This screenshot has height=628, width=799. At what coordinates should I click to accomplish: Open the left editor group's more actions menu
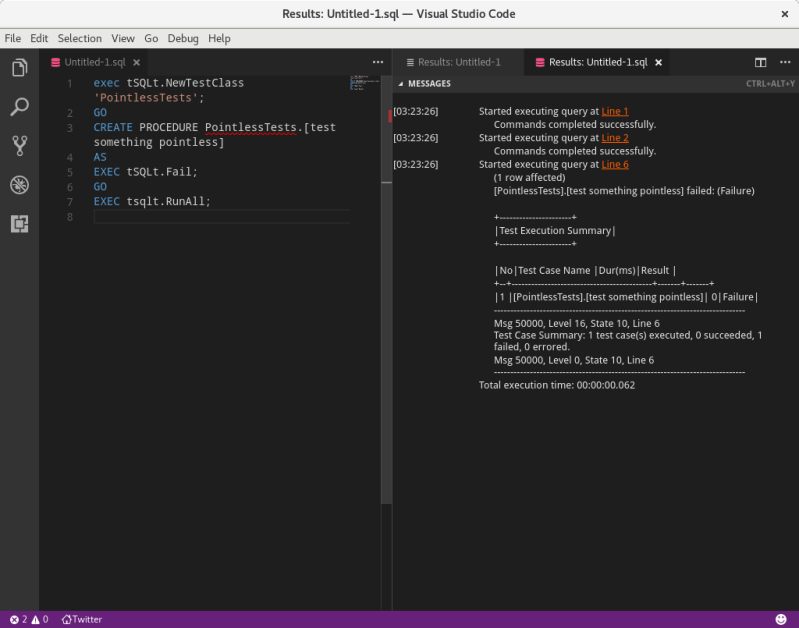[378, 62]
